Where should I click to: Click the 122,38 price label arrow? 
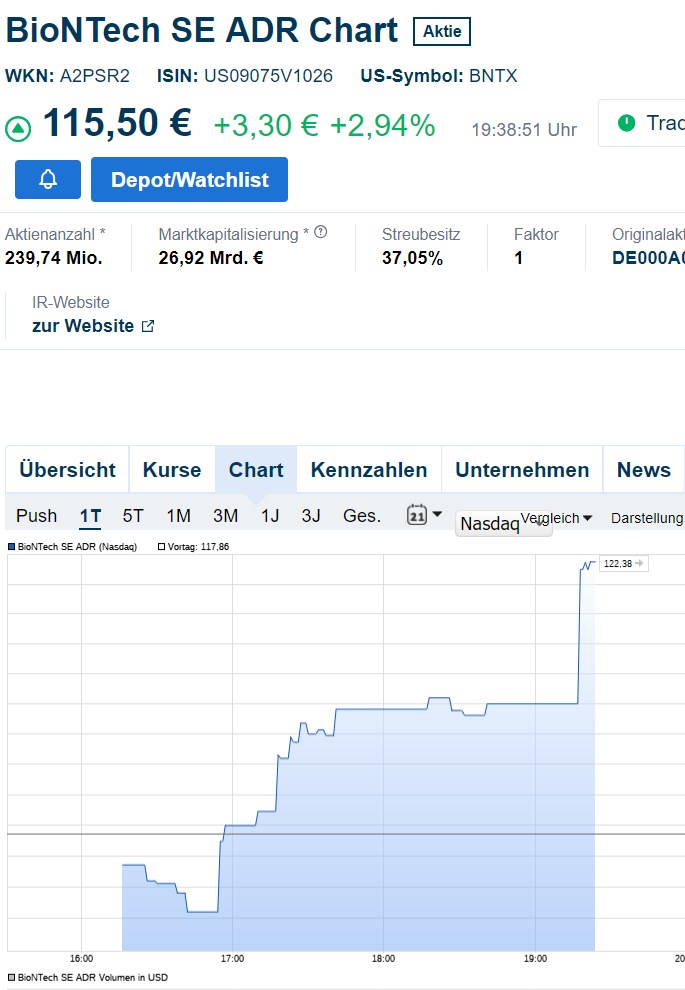[640, 563]
